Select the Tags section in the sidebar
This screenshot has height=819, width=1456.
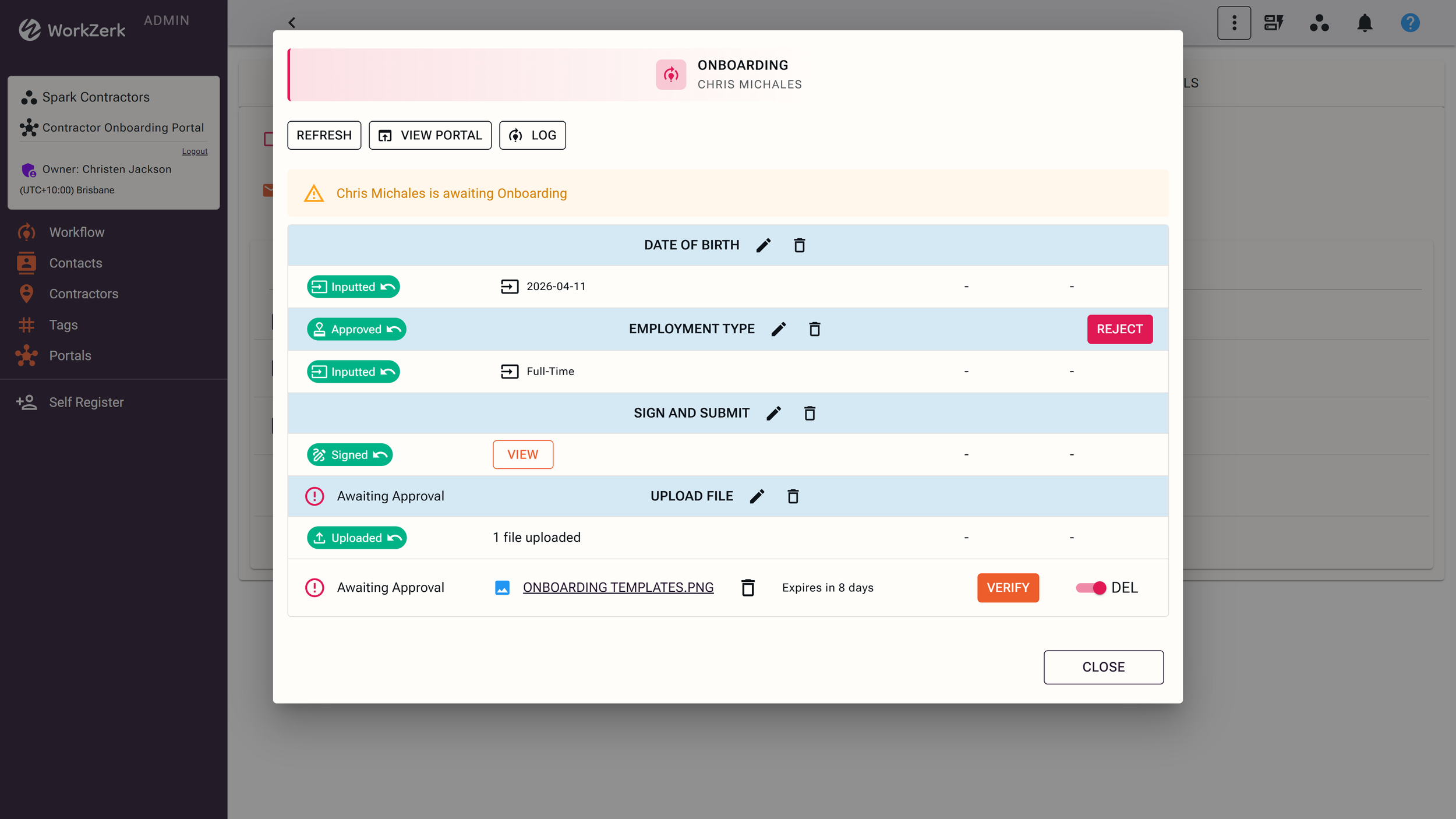[x=63, y=324]
